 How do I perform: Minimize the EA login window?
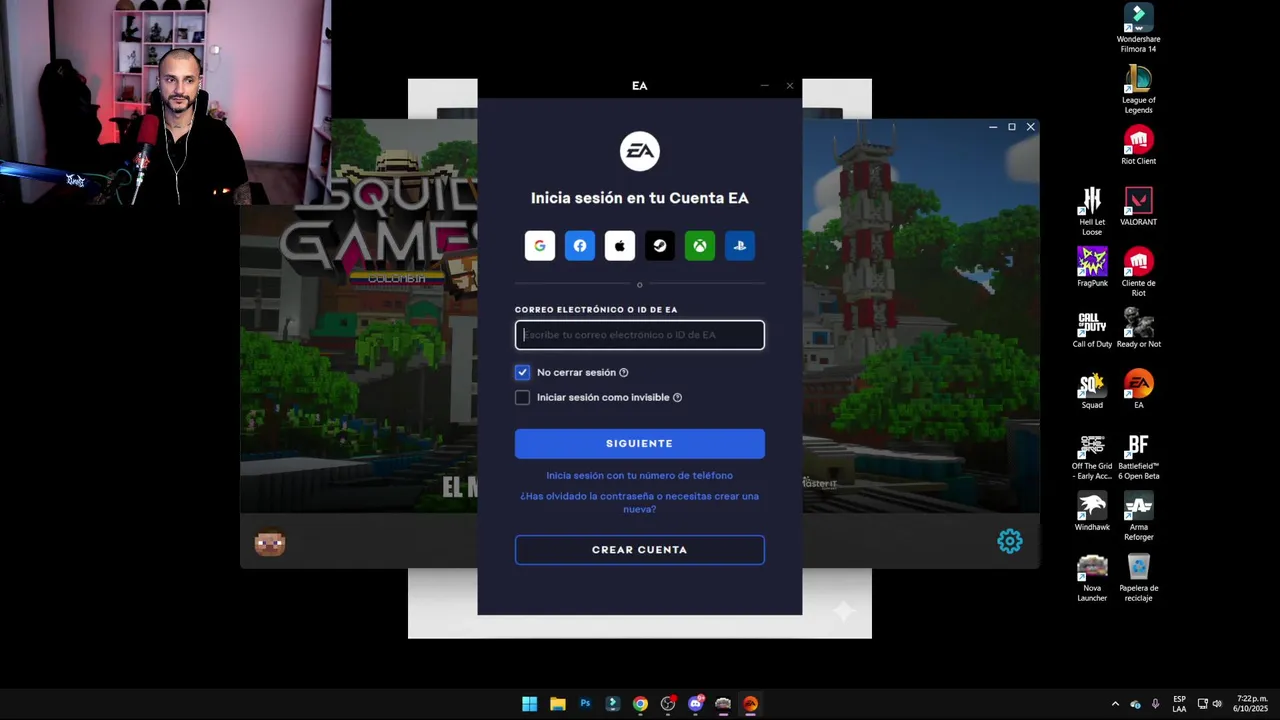click(765, 86)
